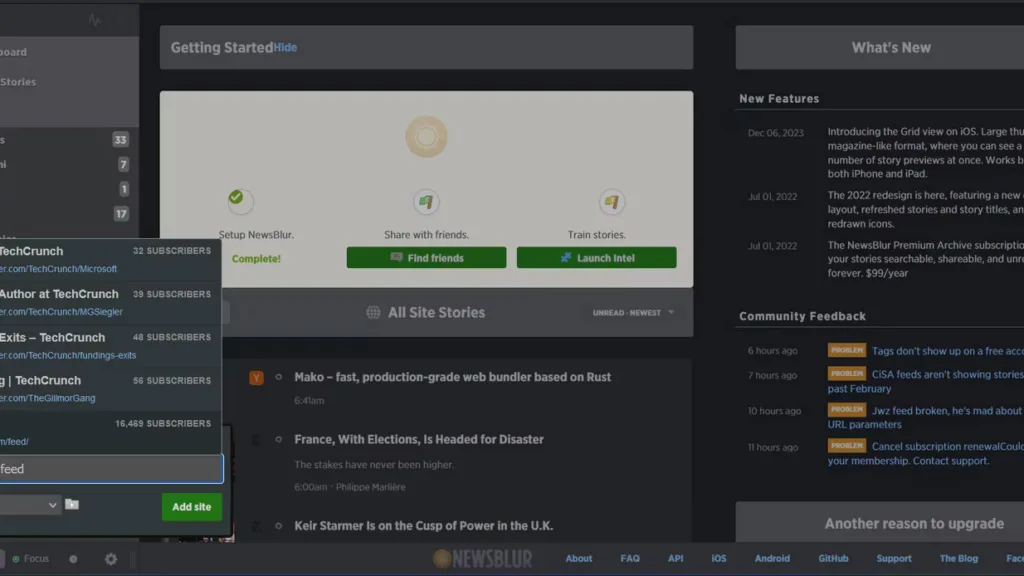The width and height of the screenshot is (1024, 576).
Task: Click the green checkmark Setup NewsBlur icon
Action: click(x=240, y=200)
